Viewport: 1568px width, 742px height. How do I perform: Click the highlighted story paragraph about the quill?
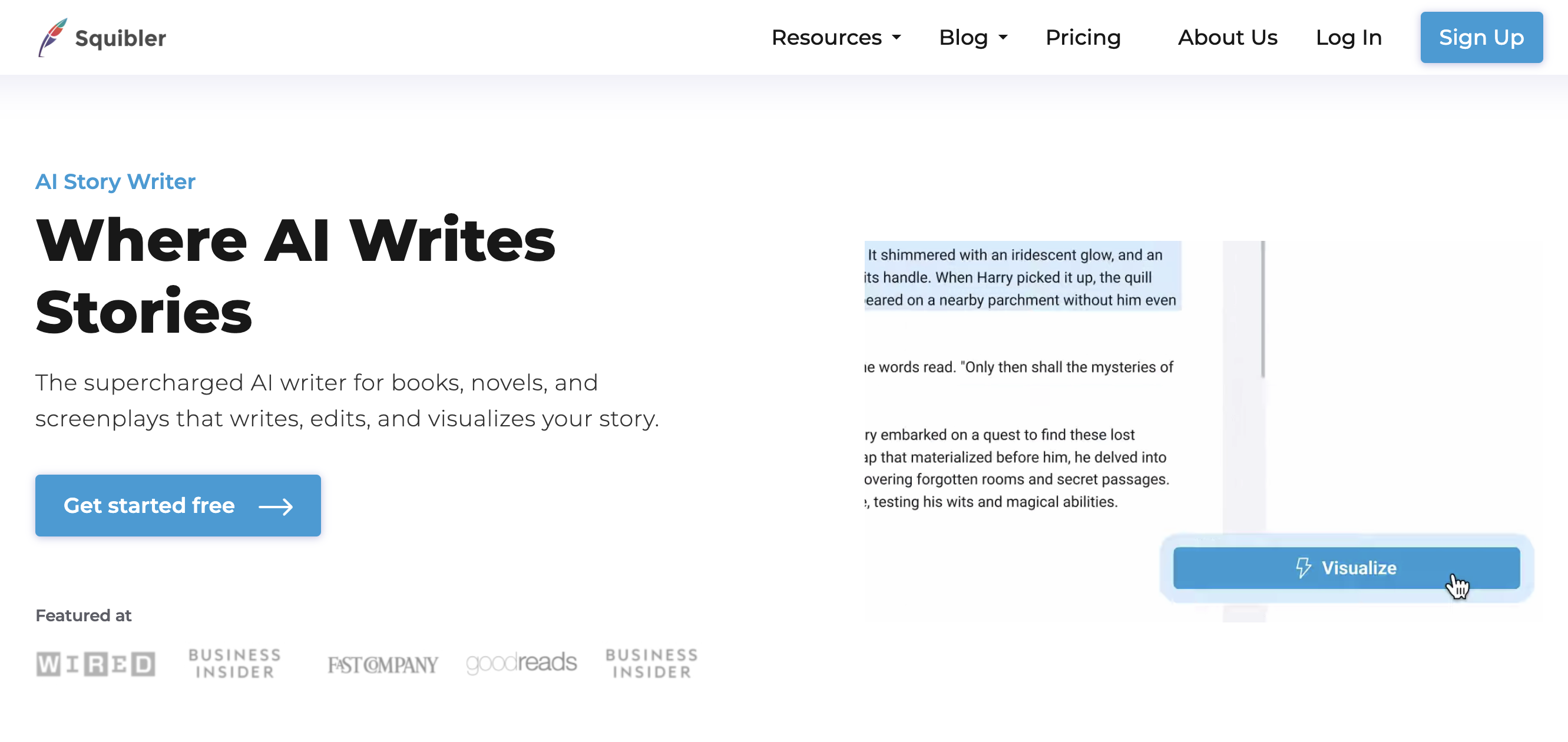click(1023, 276)
